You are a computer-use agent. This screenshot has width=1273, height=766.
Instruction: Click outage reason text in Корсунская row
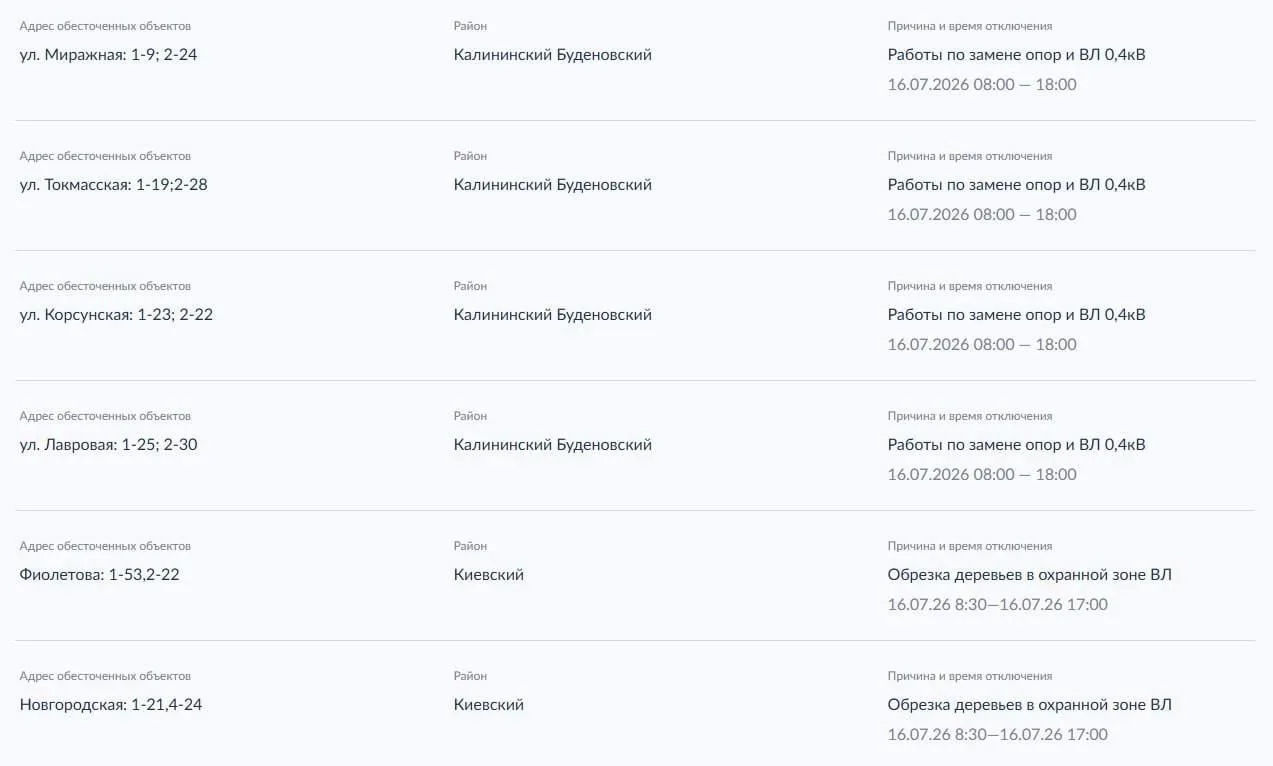(x=1016, y=315)
